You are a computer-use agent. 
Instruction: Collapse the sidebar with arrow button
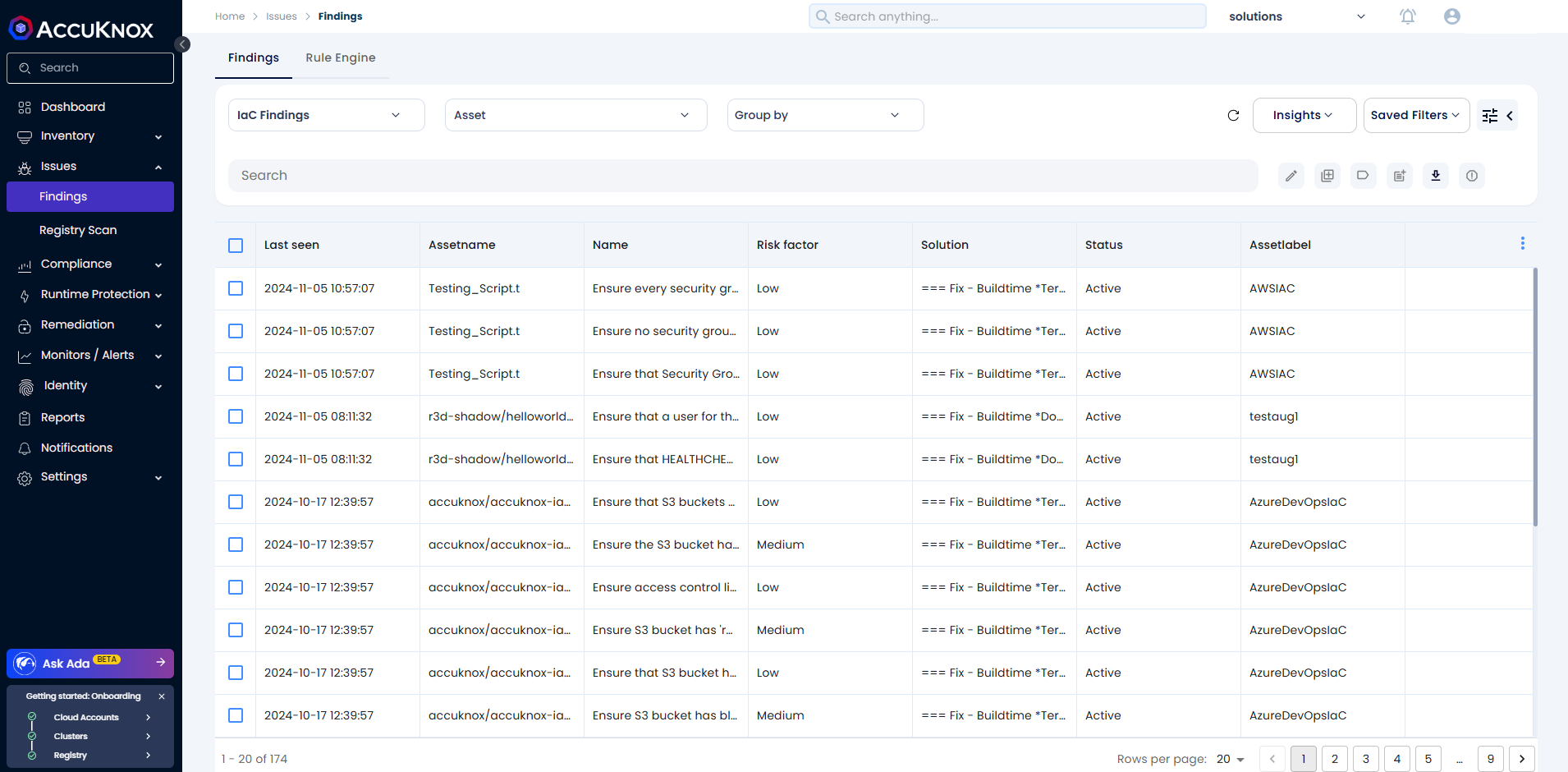pos(182,44)
